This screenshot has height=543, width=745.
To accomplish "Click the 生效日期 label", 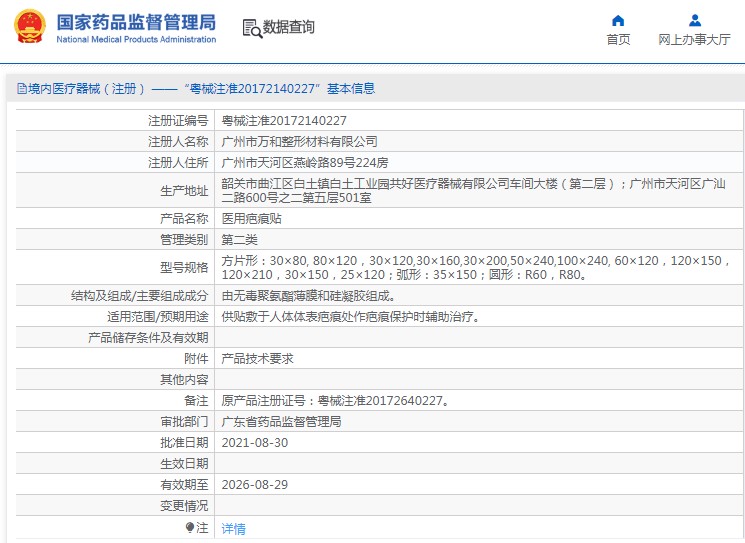I will 184,464.
